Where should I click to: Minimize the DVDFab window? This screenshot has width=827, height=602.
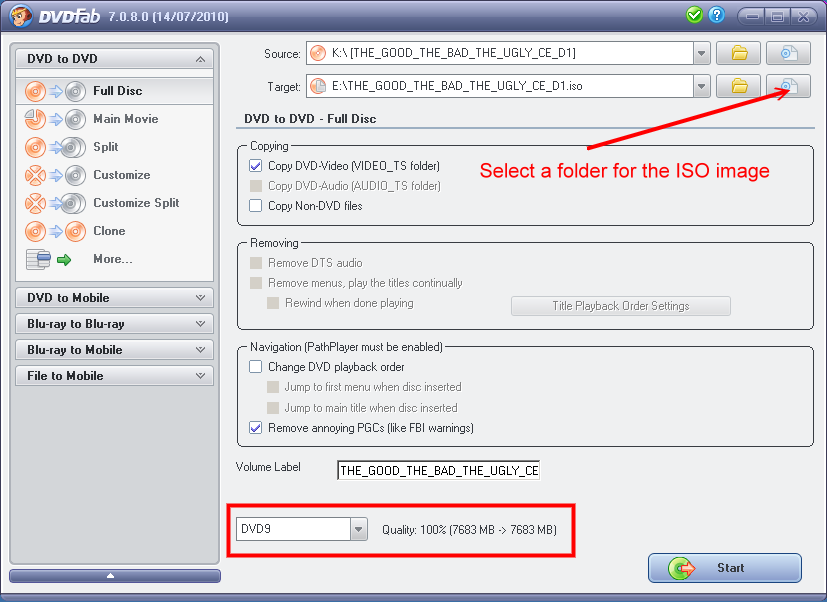point(753,16)
